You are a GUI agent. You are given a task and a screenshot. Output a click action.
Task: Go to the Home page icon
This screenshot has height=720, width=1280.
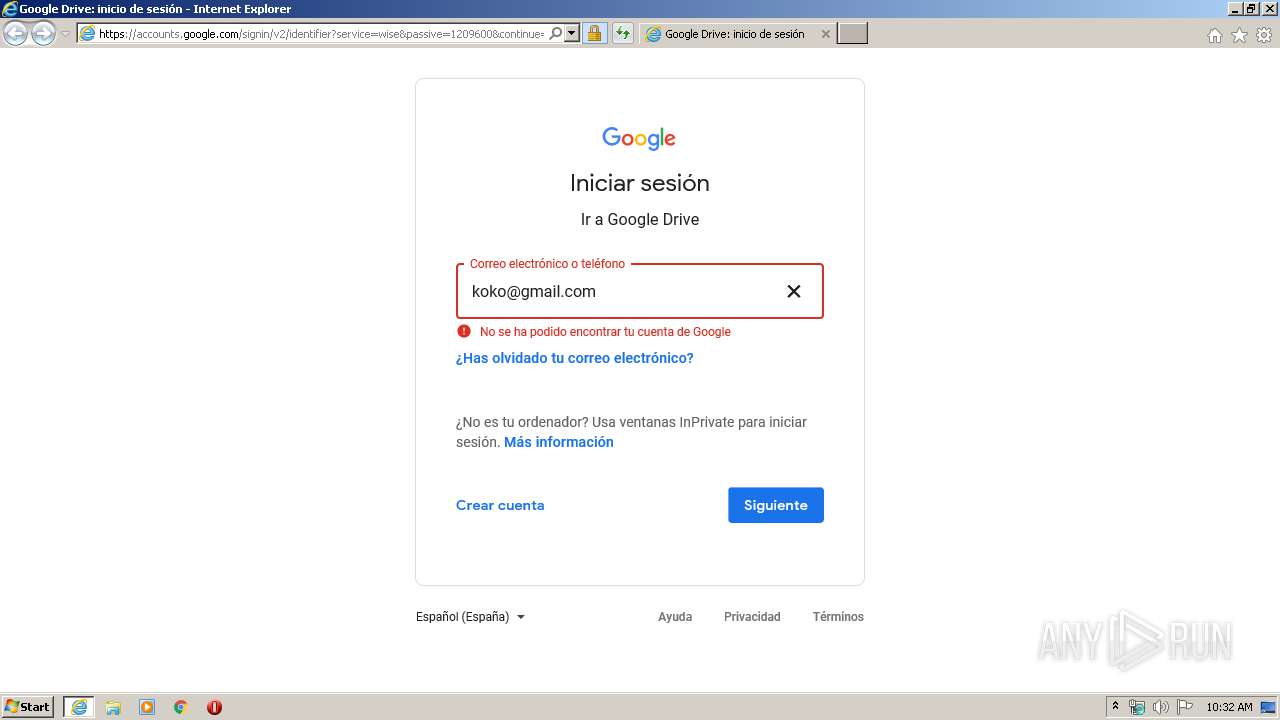(x=1214, y=35)
